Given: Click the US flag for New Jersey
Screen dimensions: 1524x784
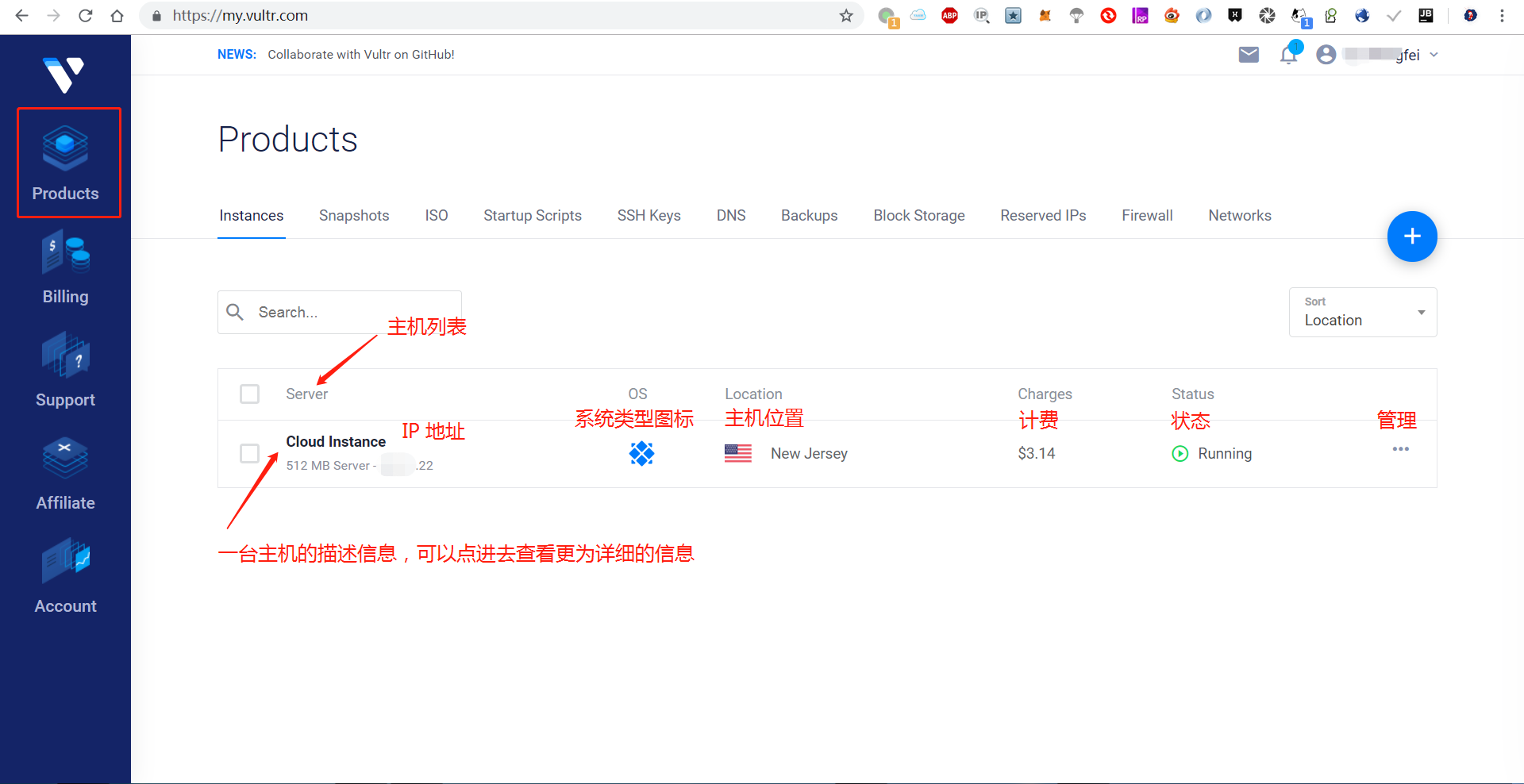Looking at the screenshot, I should 738,453.
